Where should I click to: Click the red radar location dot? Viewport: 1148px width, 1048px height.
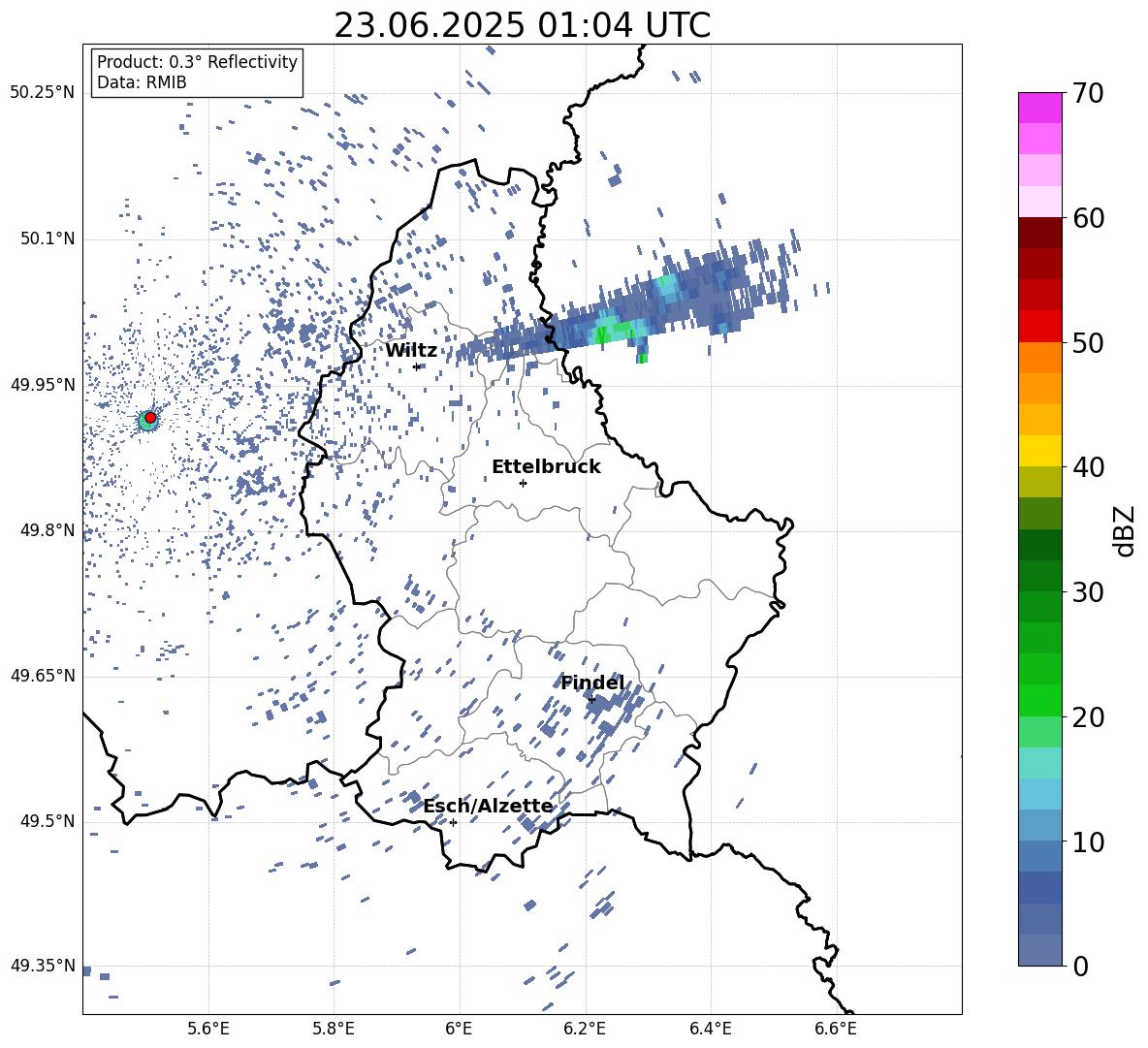150,417
